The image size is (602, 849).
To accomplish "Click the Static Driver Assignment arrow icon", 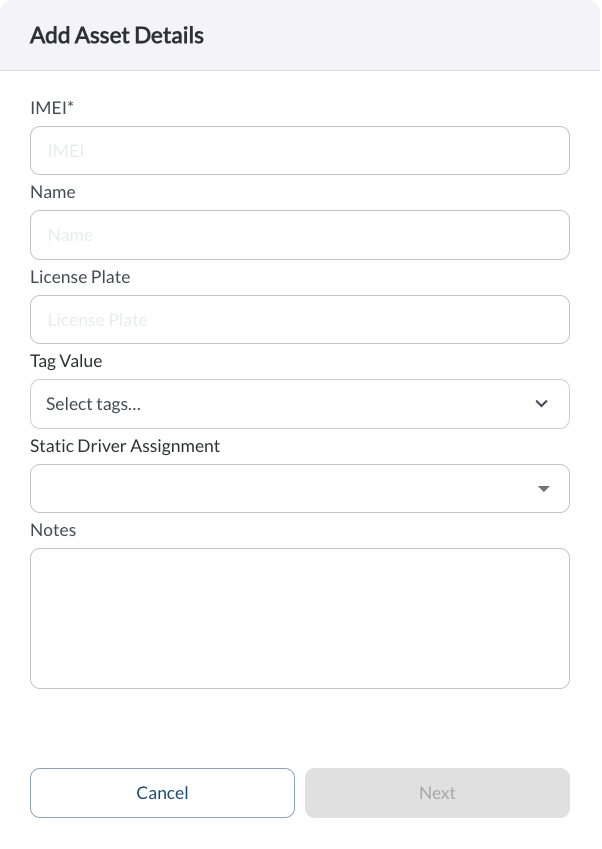I will click(x=544, y=488).
